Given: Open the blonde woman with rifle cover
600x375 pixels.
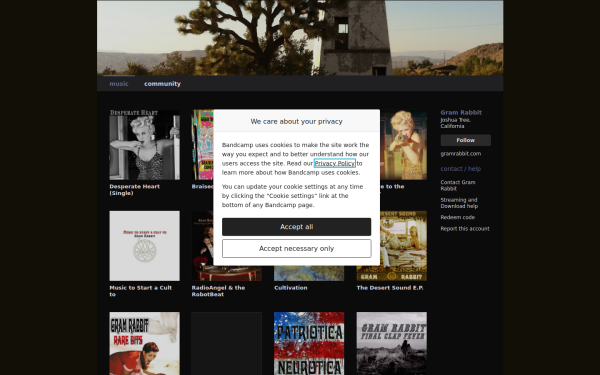Looking at the screenshot, I should 403,145.
